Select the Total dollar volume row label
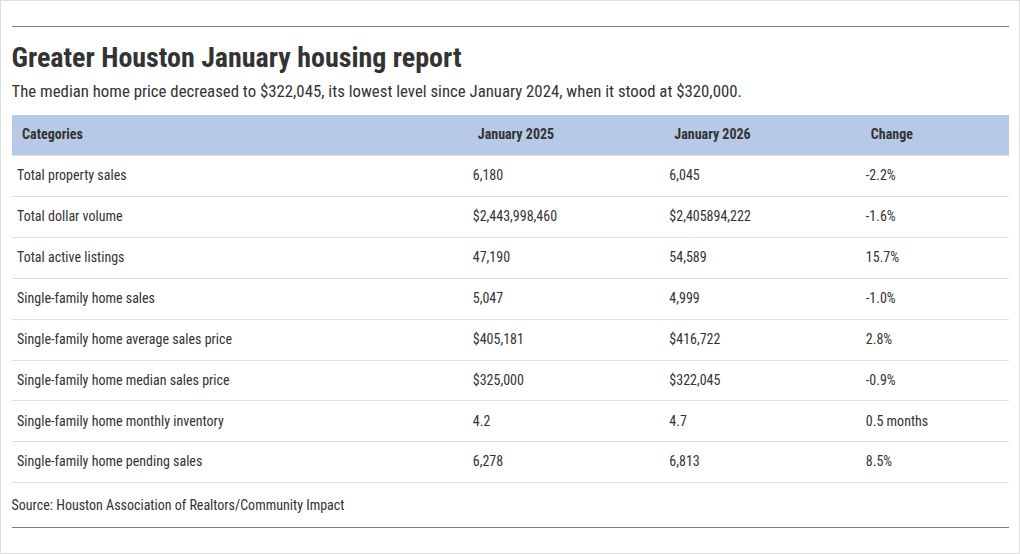This screenshot has height=554, width=1020. (x=70, y=216)
